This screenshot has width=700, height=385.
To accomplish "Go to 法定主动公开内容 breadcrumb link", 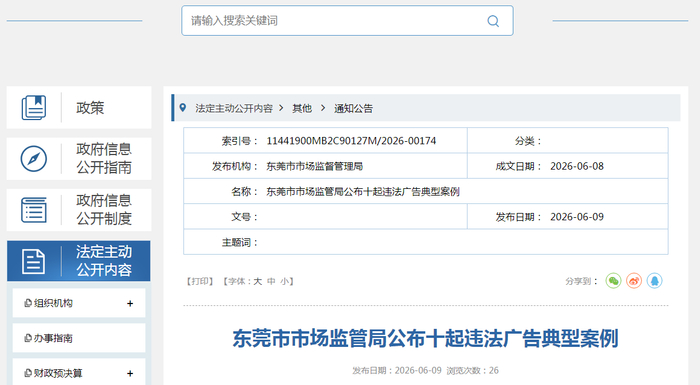I will click(x=234, y=109).
